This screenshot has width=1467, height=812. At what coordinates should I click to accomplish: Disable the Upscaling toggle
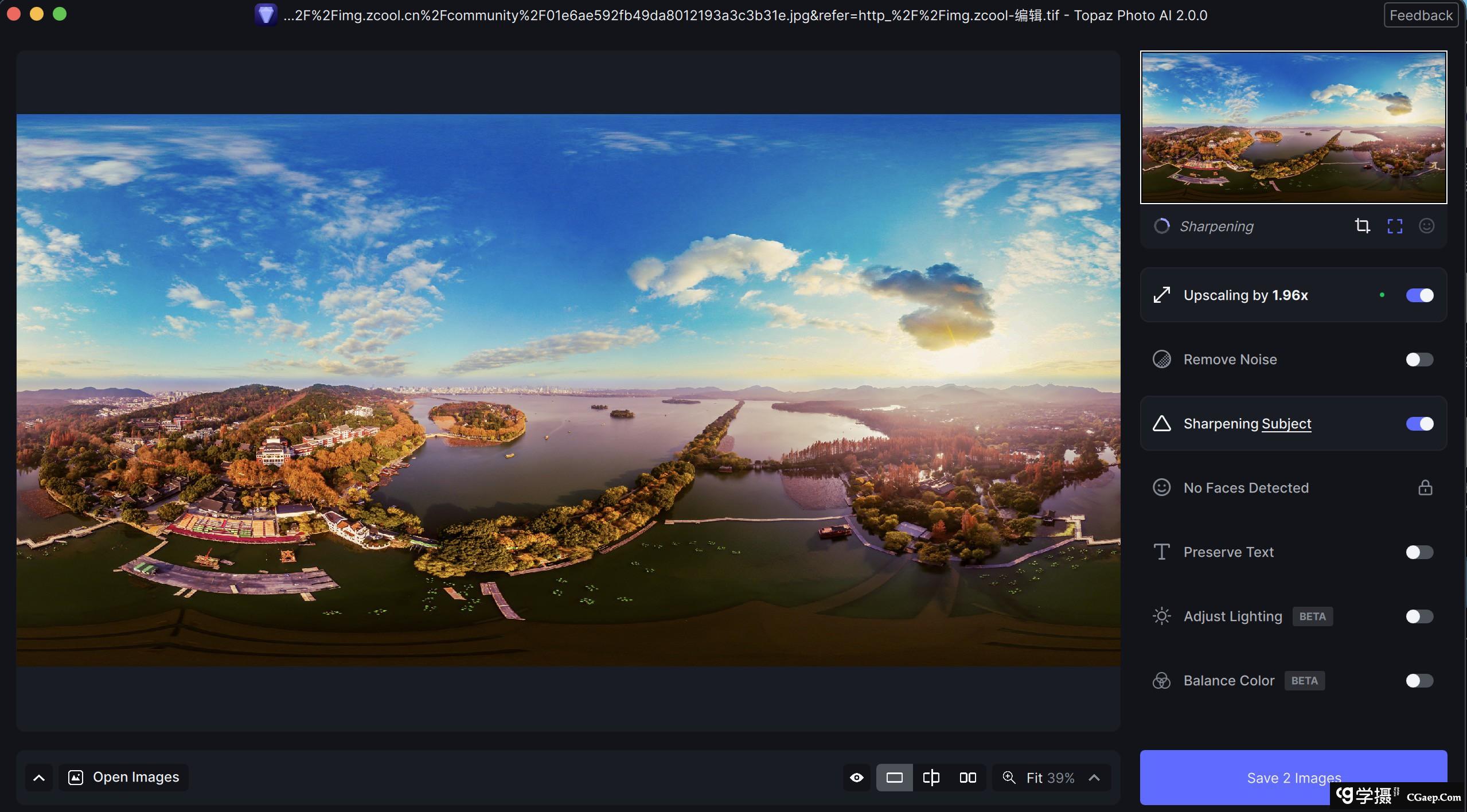pos(1419,295)
